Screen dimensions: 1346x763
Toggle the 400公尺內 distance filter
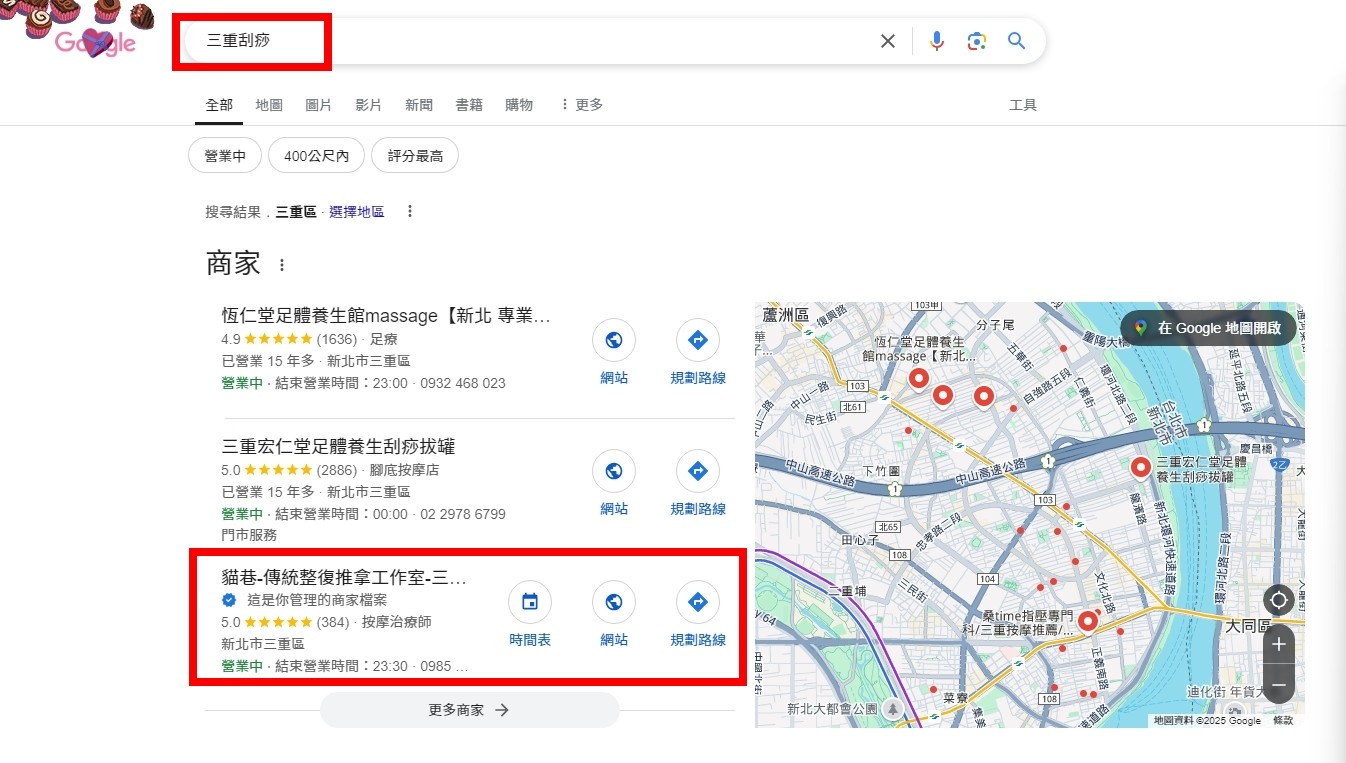click(x=316, y=156)
